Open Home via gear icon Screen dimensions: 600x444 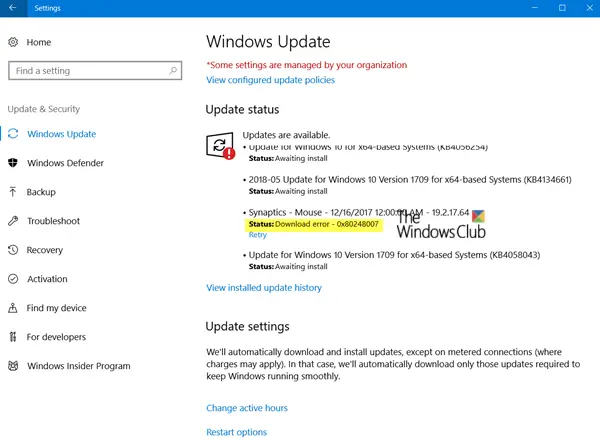13,42
